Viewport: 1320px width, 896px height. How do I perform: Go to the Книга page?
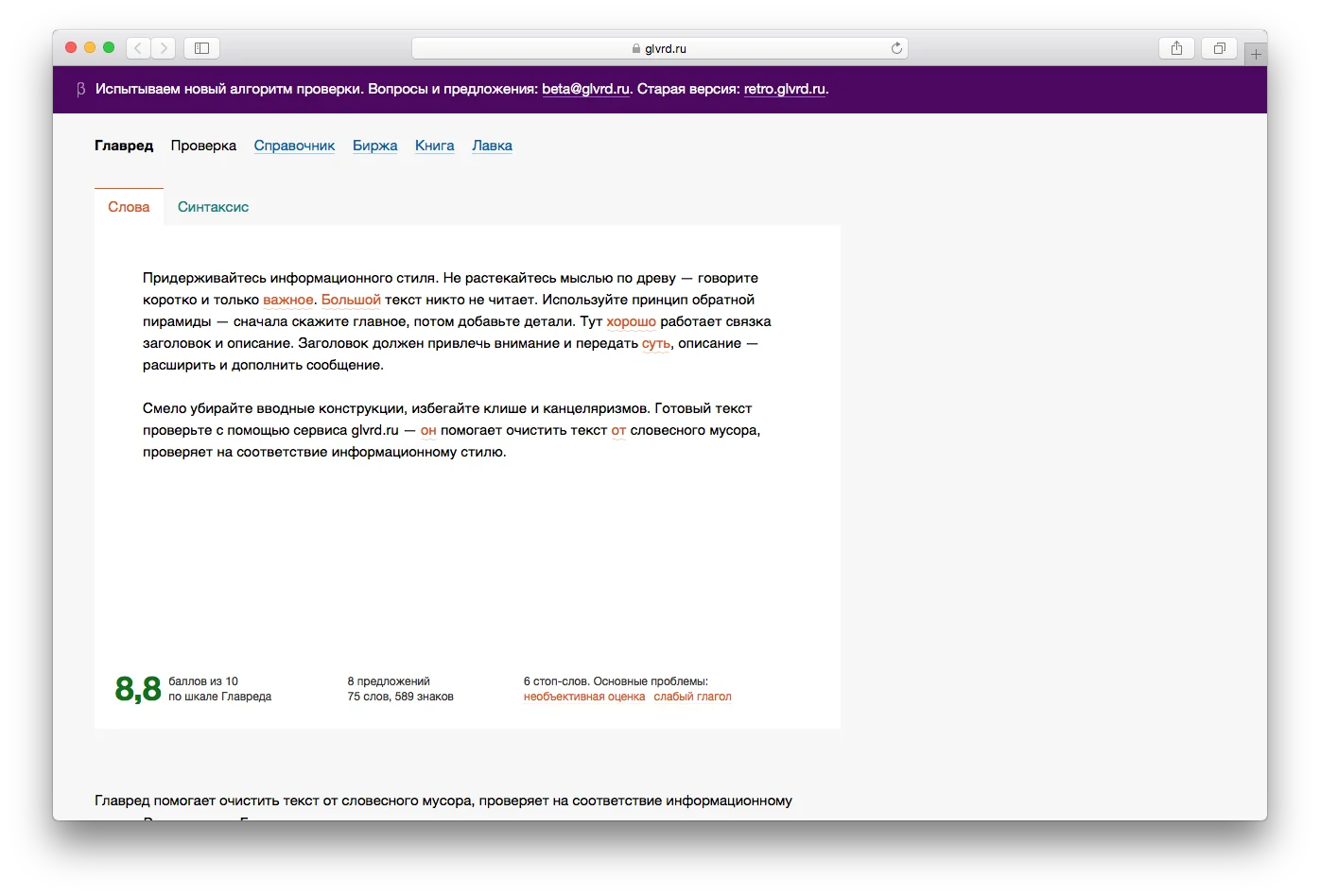coord(434,146)
